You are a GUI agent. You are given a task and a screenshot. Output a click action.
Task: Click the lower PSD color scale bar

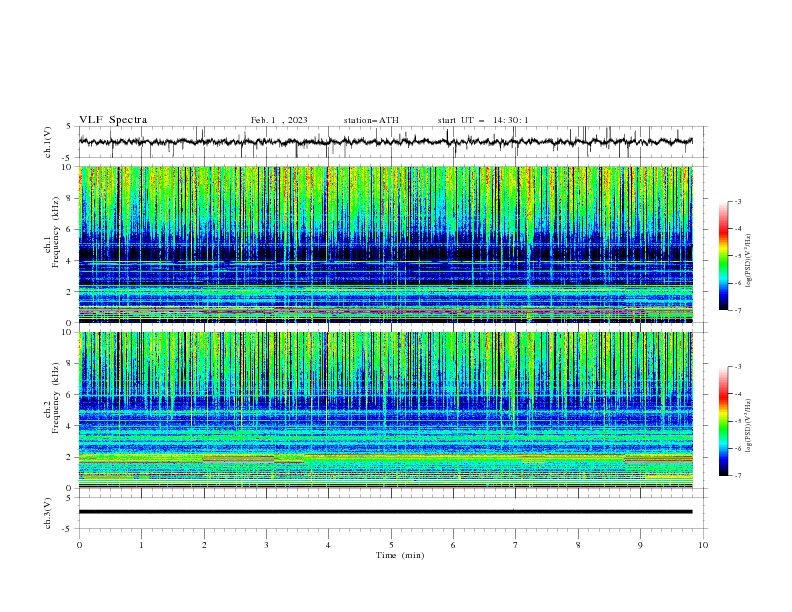[723, 421]
